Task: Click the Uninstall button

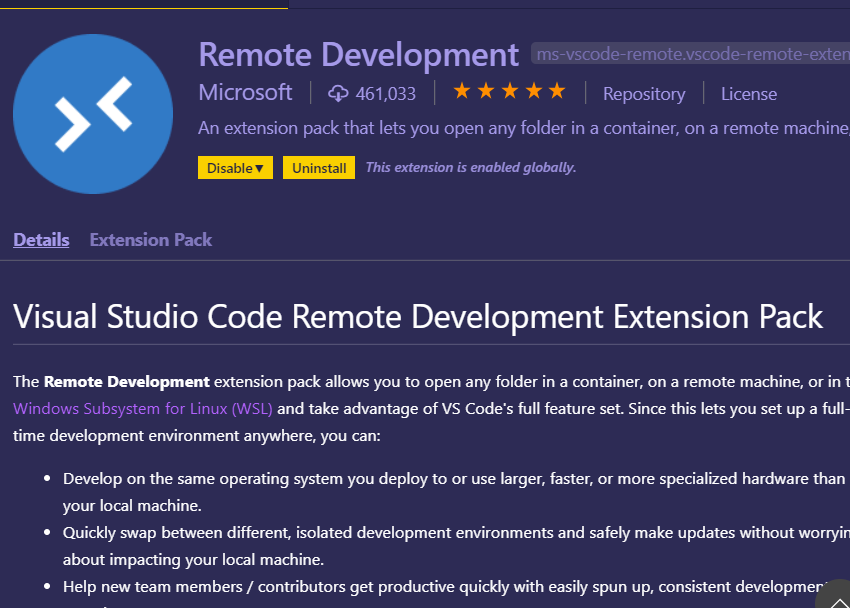Action: pos(318,167)
